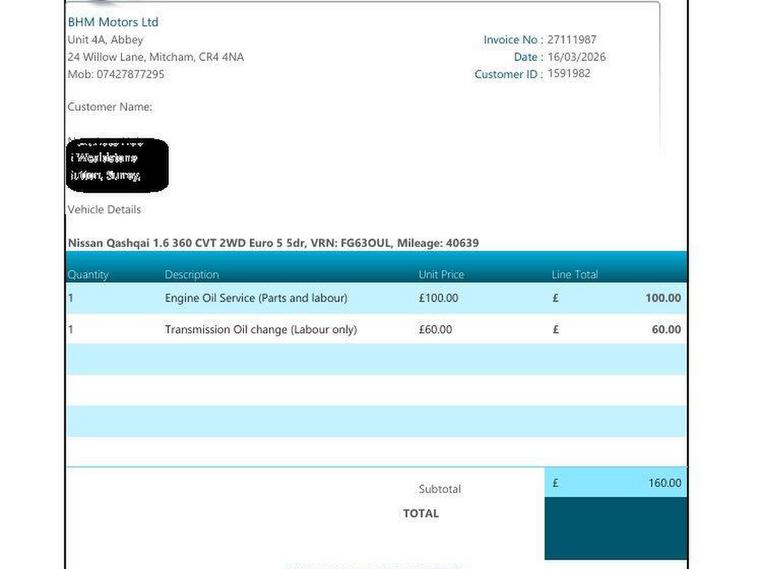Viewport: 759px width, 569px height.
Task: Select the 160.00 subtotal value
Action: coord(664,483)
